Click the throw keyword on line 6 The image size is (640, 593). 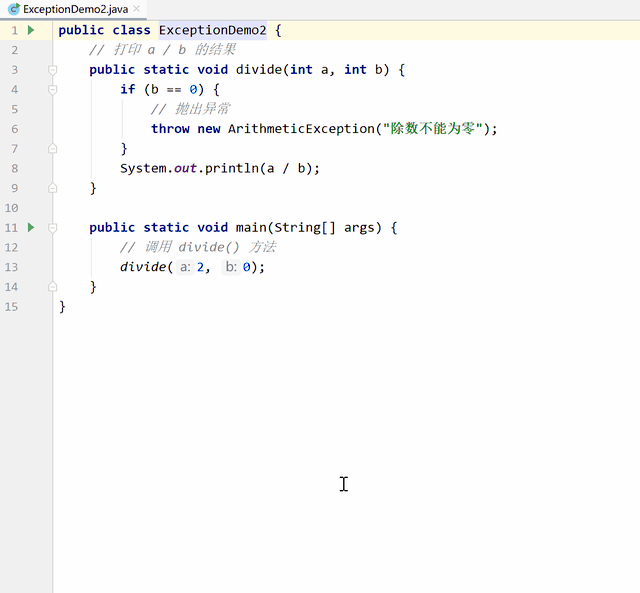170,129
